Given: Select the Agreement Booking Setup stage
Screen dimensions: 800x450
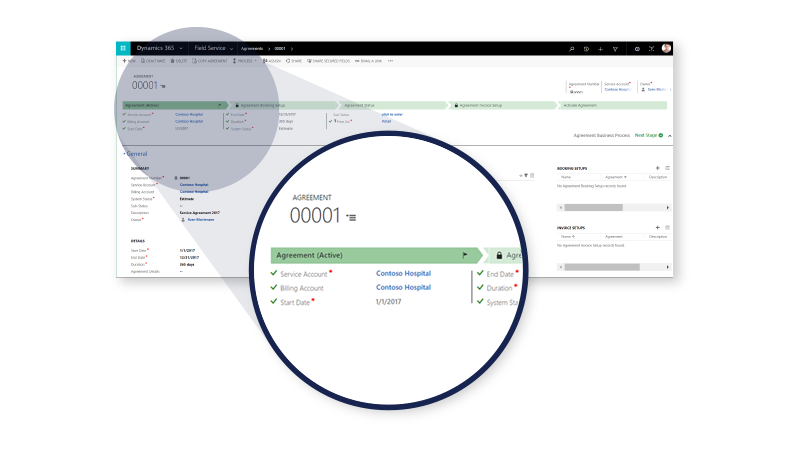Looking at the screenshot, I should point(283,105).
